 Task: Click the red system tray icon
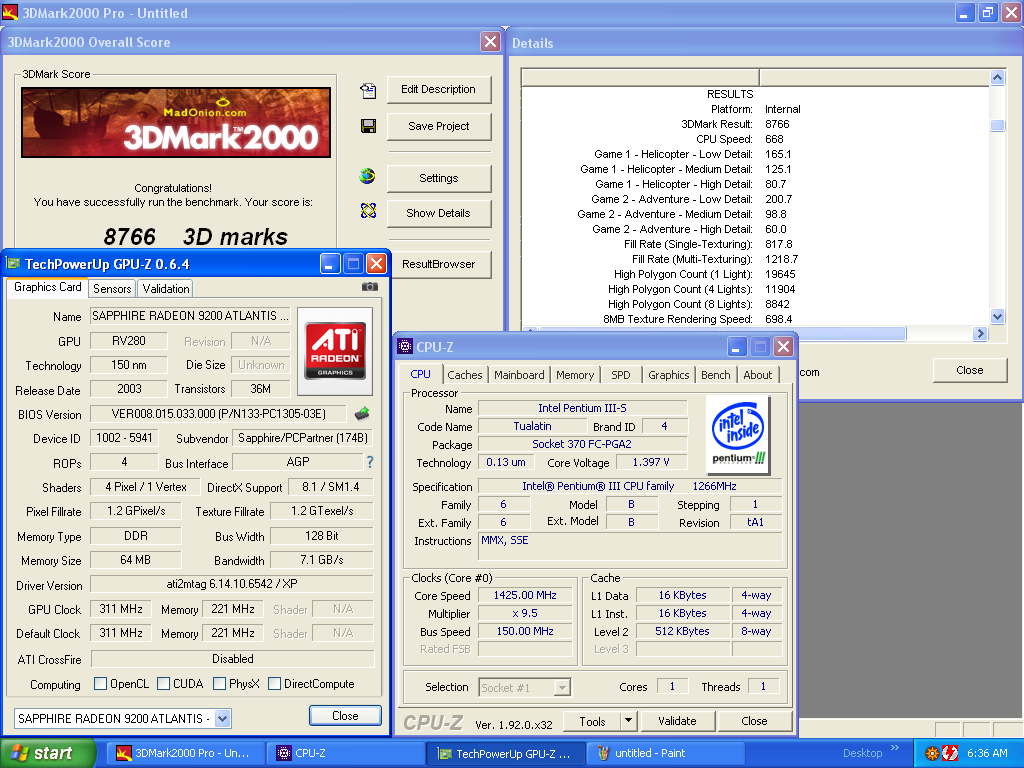click(950, 753)
